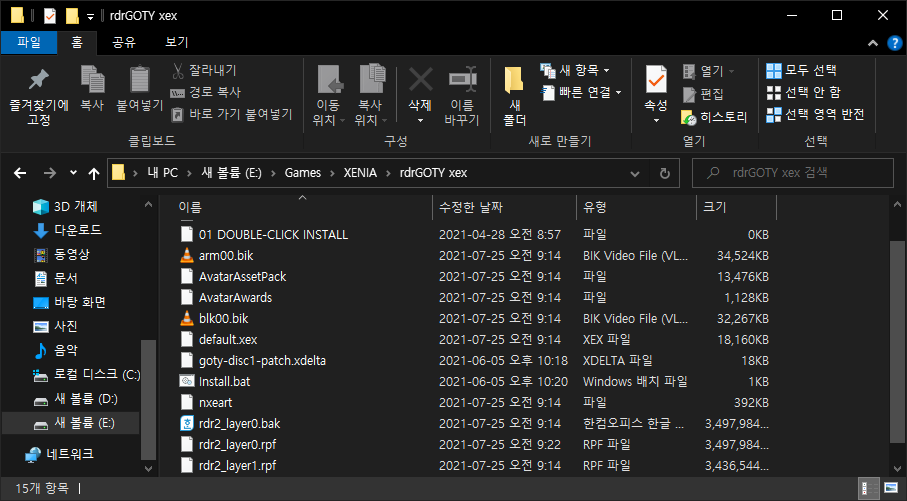Go up one folder level arrow
This screenshot has width=907, height=501.
[x=94, y=173]
